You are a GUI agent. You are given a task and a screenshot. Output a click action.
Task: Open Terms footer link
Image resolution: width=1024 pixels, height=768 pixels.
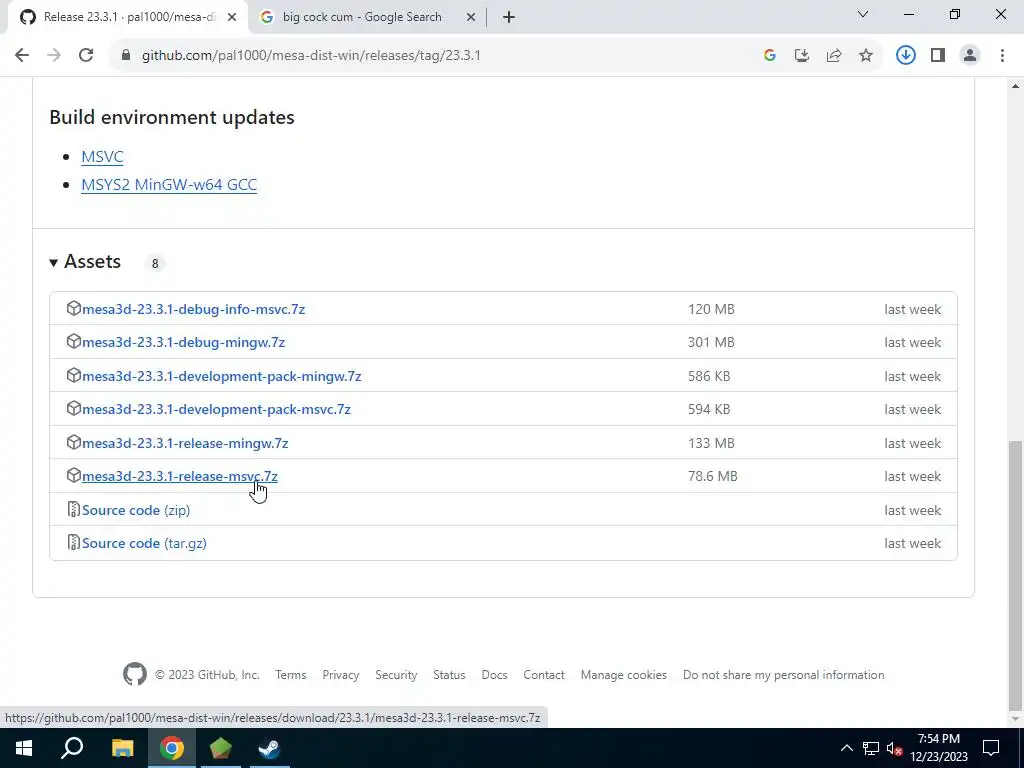coord(291,675)
